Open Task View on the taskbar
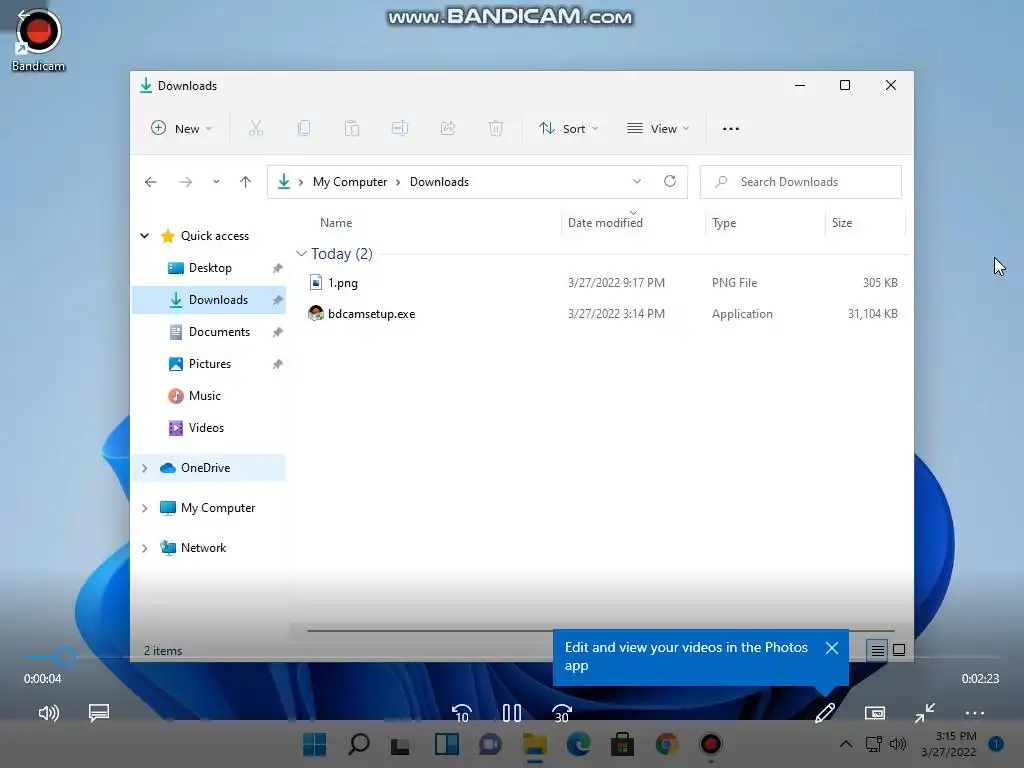Viewport: 1024px width, 768px height. [x=400, y=746]
